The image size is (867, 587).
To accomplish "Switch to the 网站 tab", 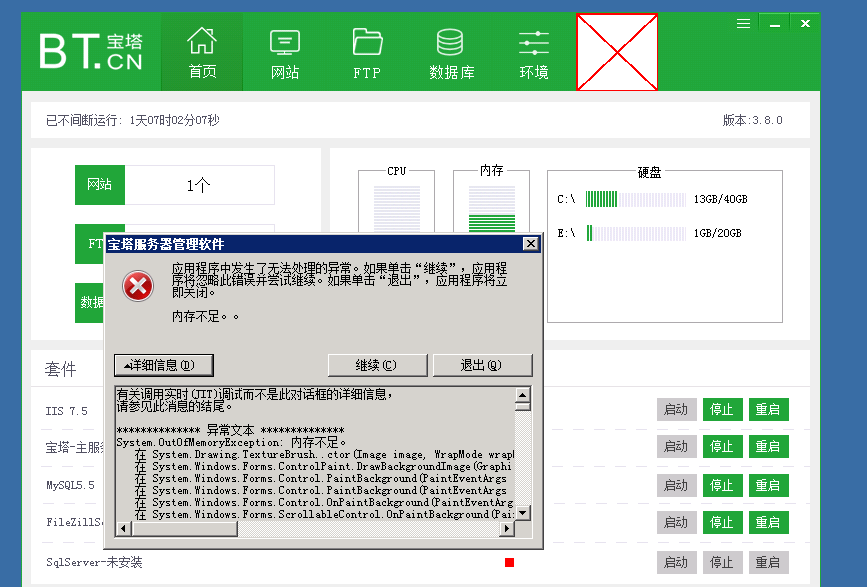I will coord(285,52).
